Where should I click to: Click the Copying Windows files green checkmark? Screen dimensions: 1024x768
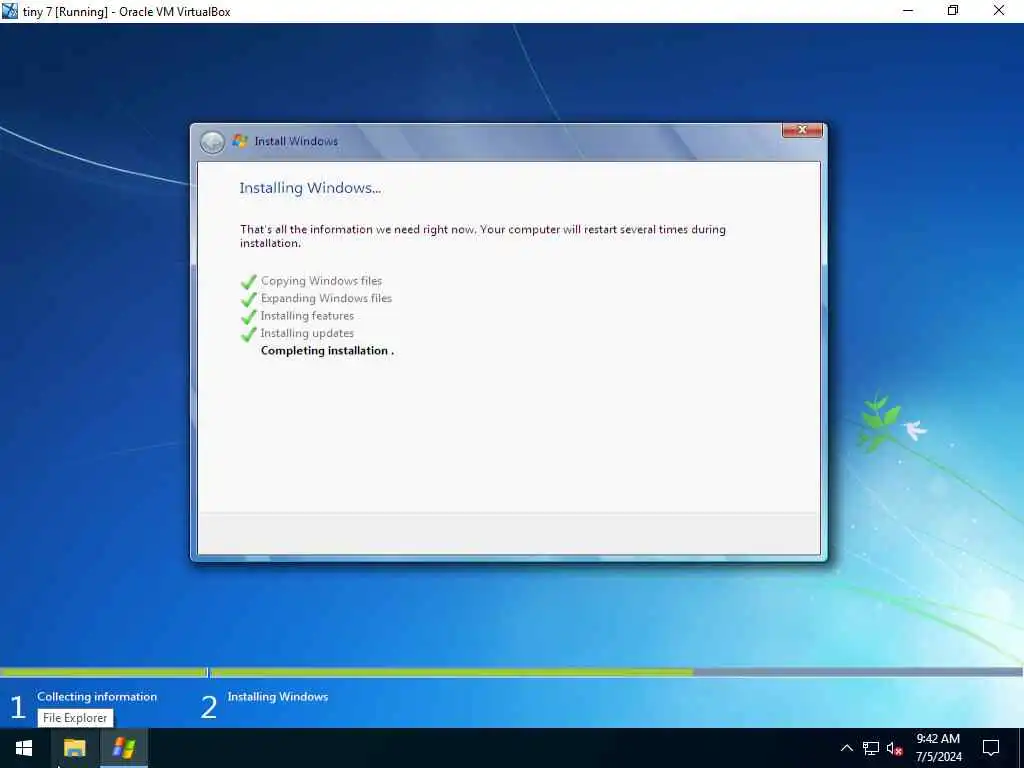click(249, 281)
